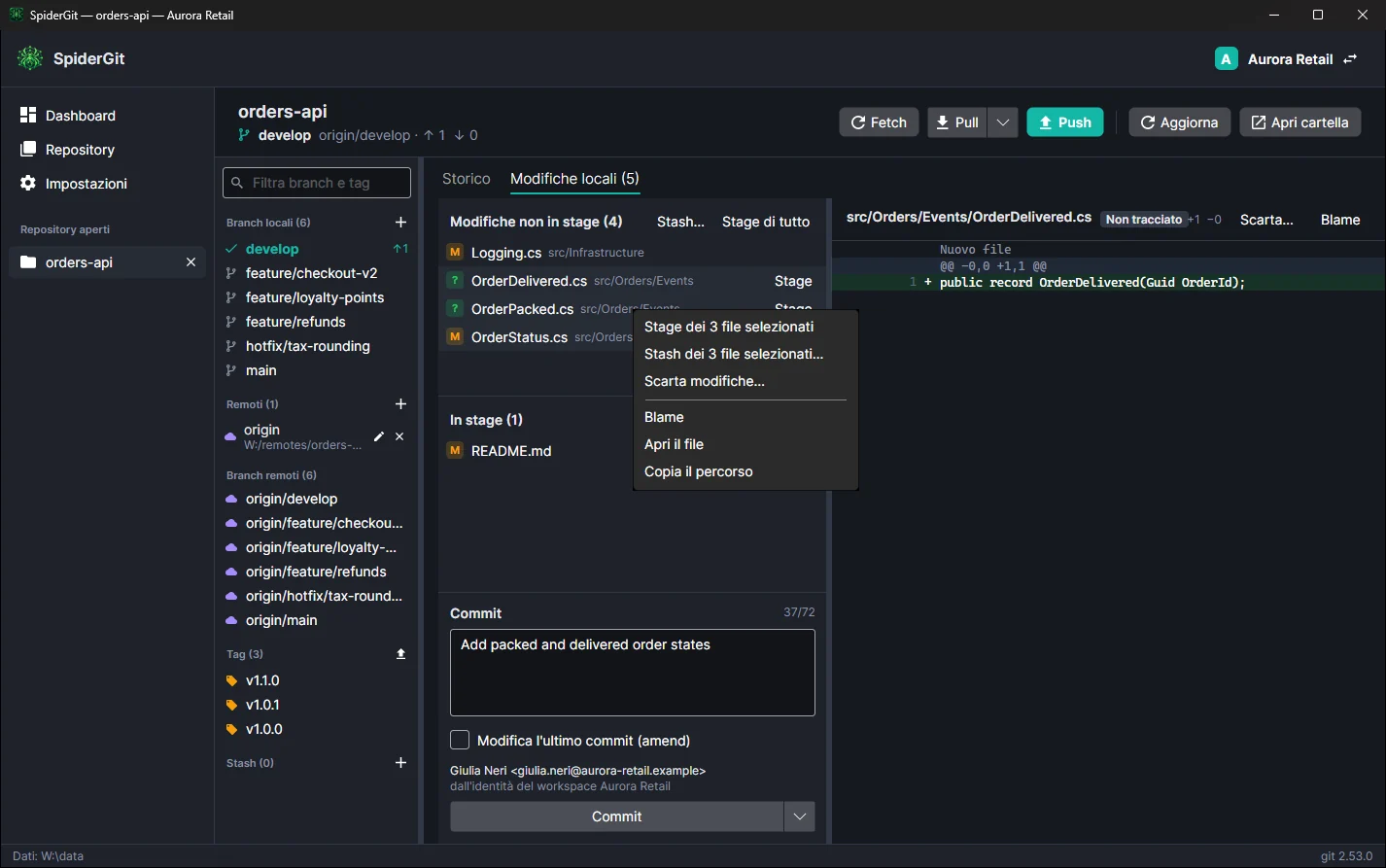This screenshot has height=868, width=1386.
Task: Open the Dashboard sidebar icon
Action: tap(28, 116)
